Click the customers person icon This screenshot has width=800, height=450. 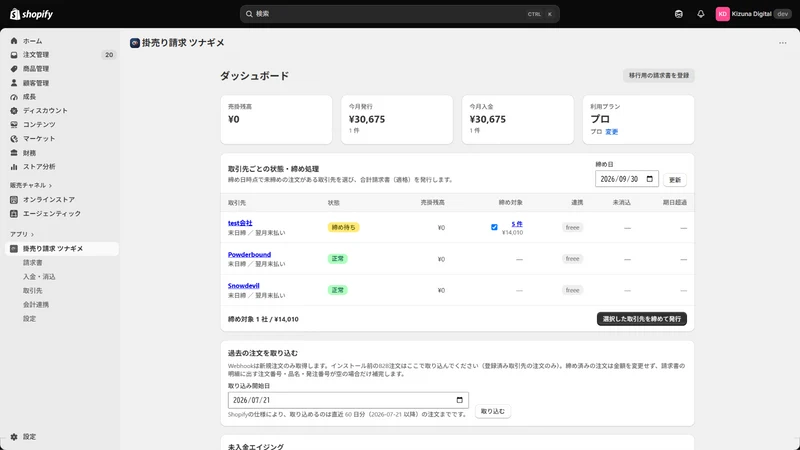coord(14,83)
